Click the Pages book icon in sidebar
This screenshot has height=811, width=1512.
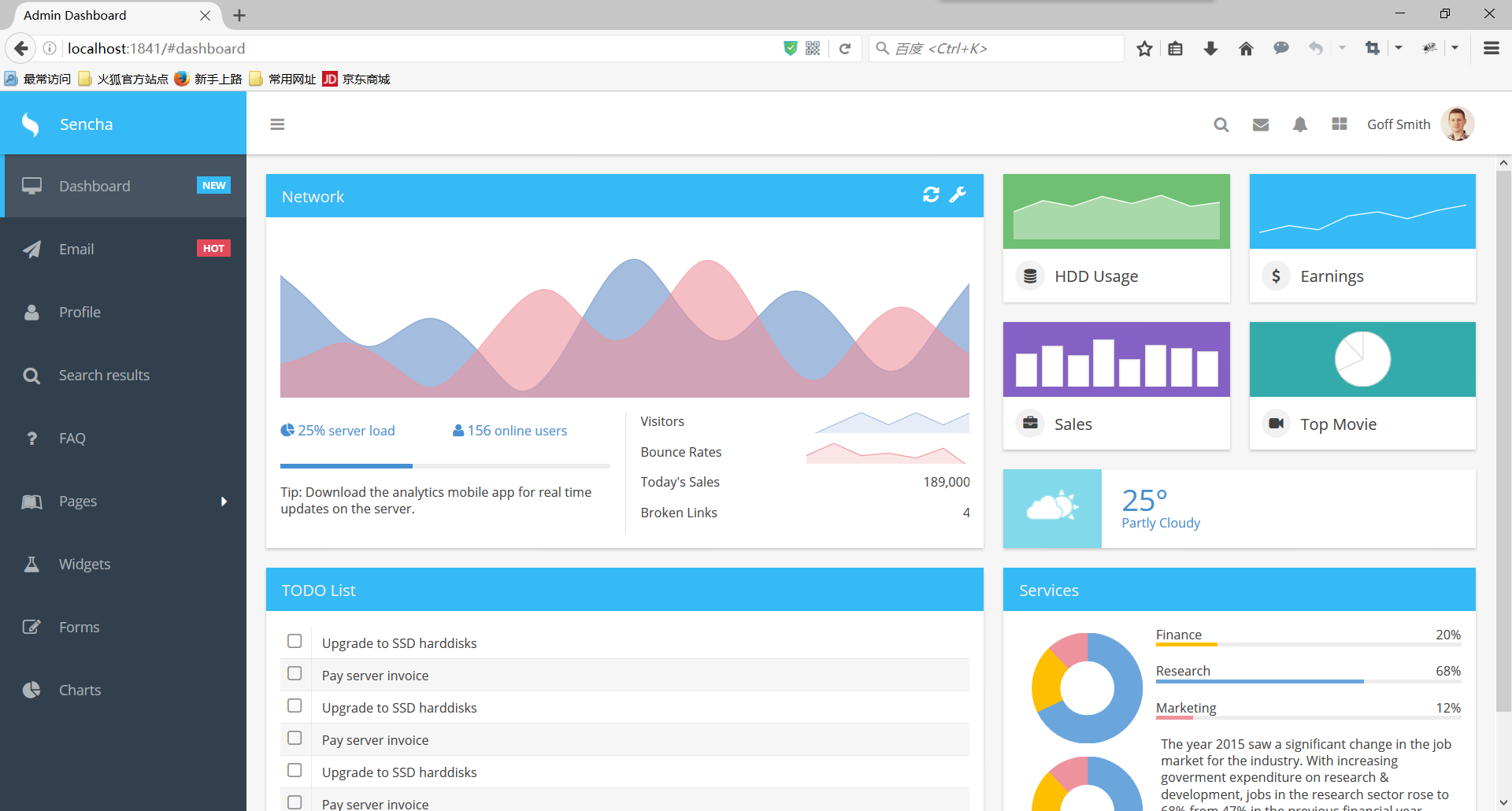click(x=31, y=502)
